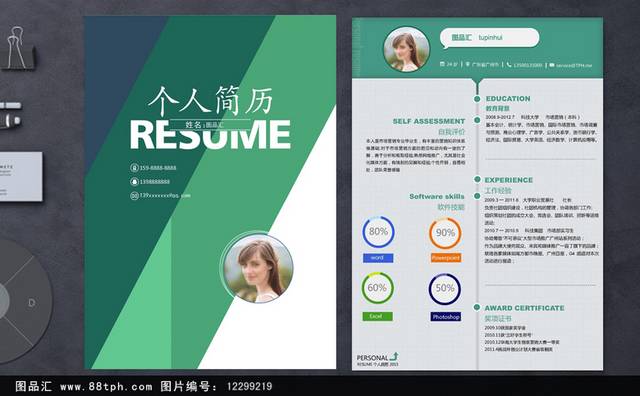Click the 教育背景 subheading
The height and width of the screenshot is (396, 640).
pos(498,109)
